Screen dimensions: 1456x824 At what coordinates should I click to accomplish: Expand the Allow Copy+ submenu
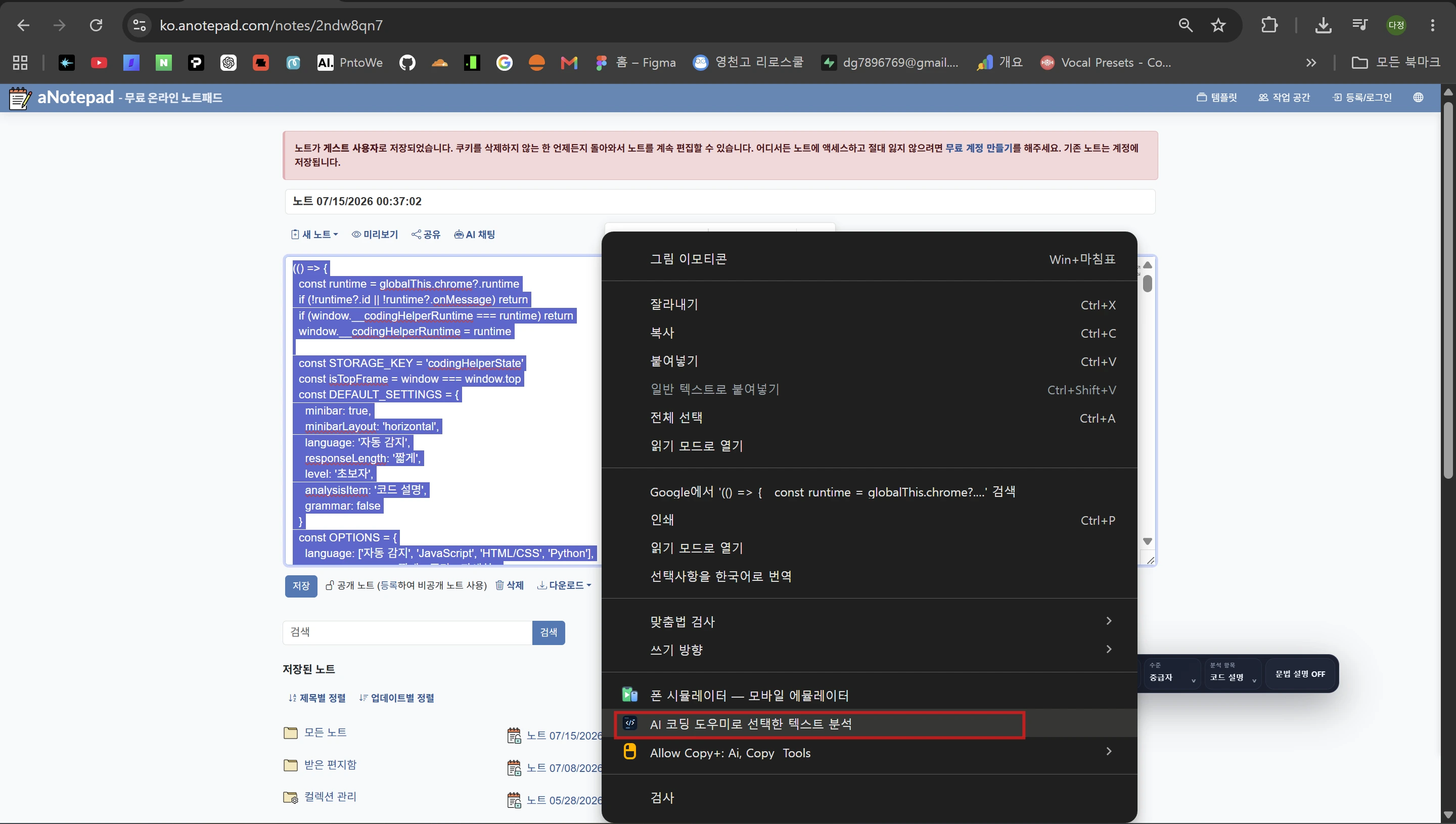869,753
